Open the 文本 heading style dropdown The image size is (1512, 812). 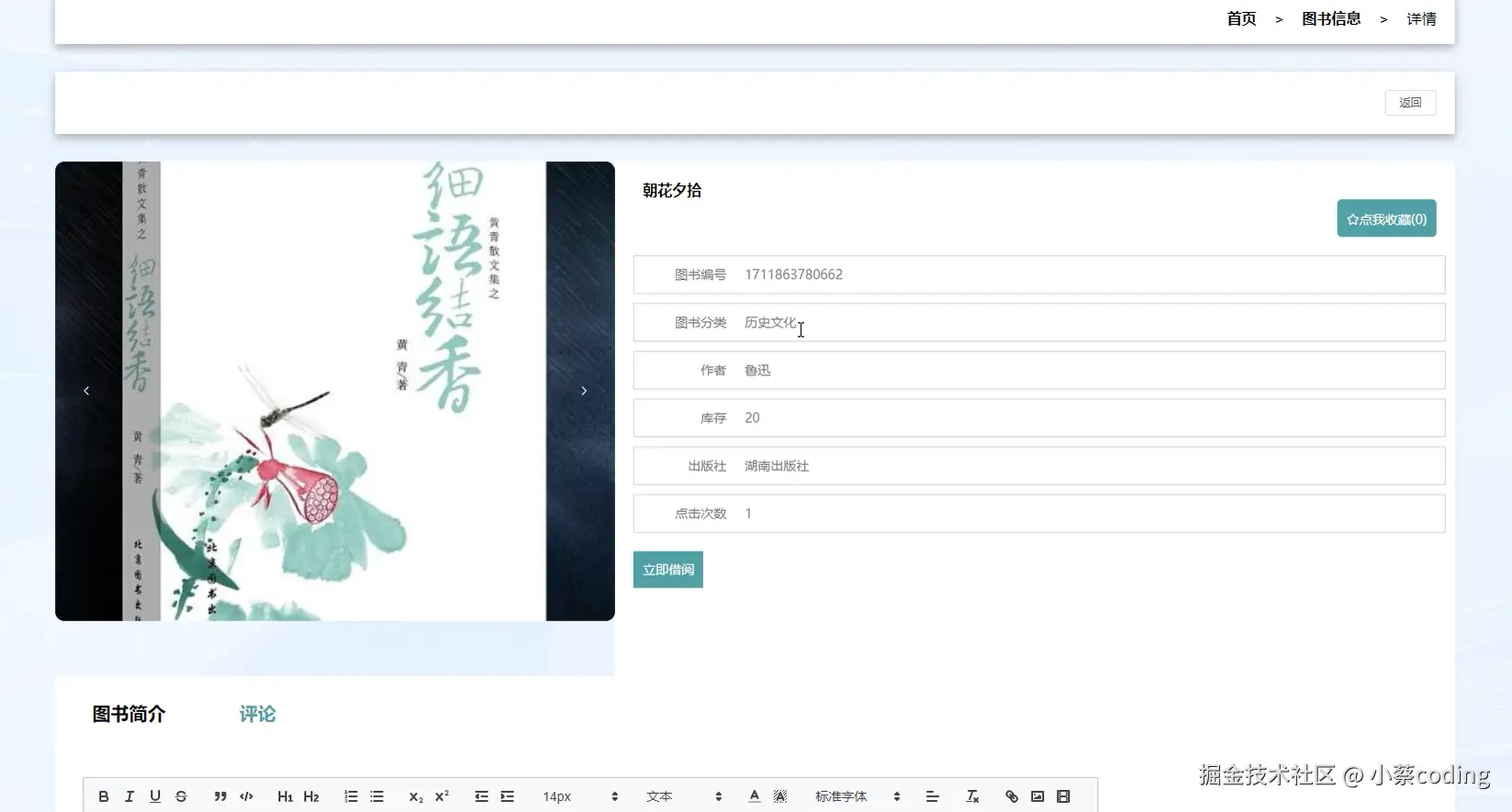(x=684, y=796)
